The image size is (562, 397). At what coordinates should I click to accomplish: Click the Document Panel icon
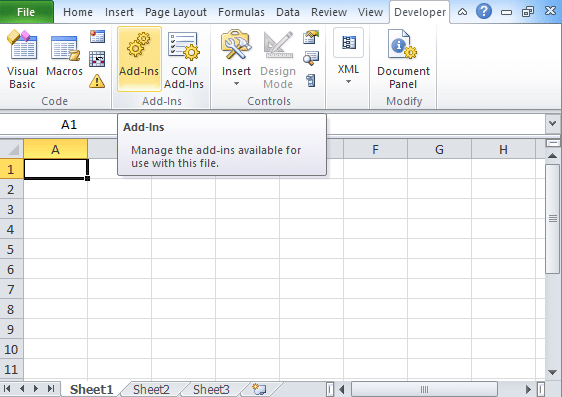(403, 59)
